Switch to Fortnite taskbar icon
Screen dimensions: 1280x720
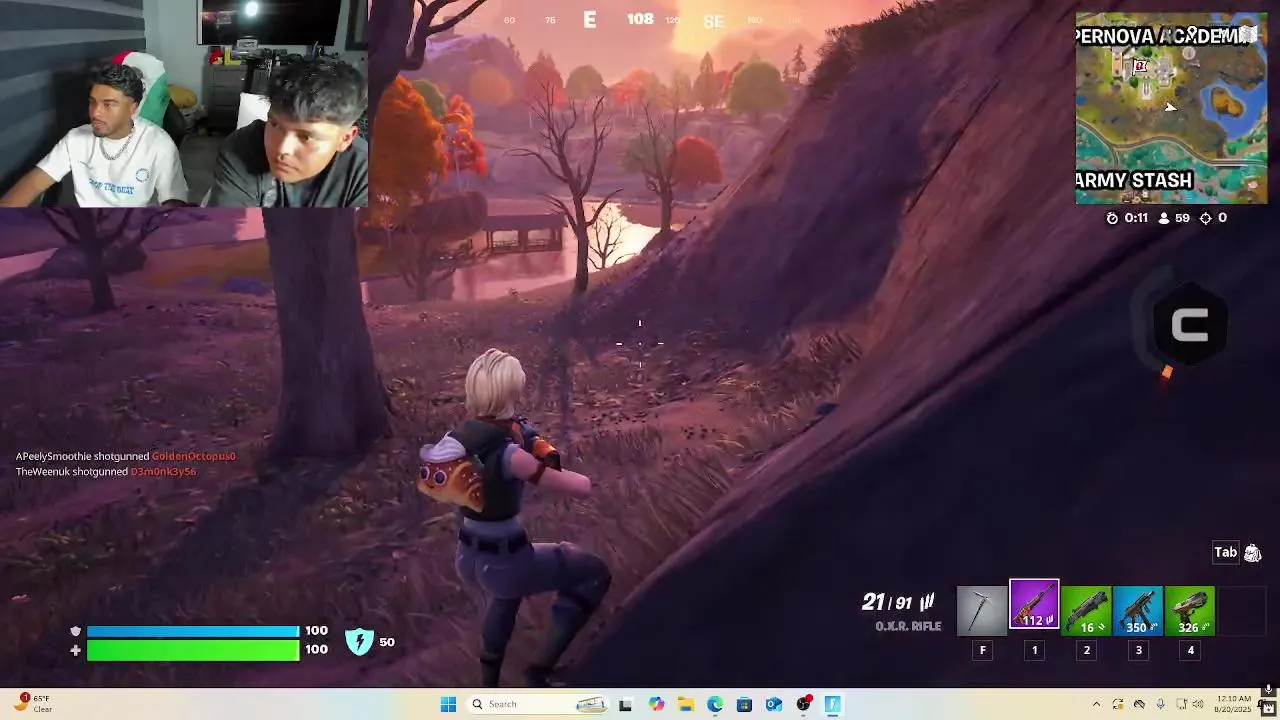click(832, 704)
